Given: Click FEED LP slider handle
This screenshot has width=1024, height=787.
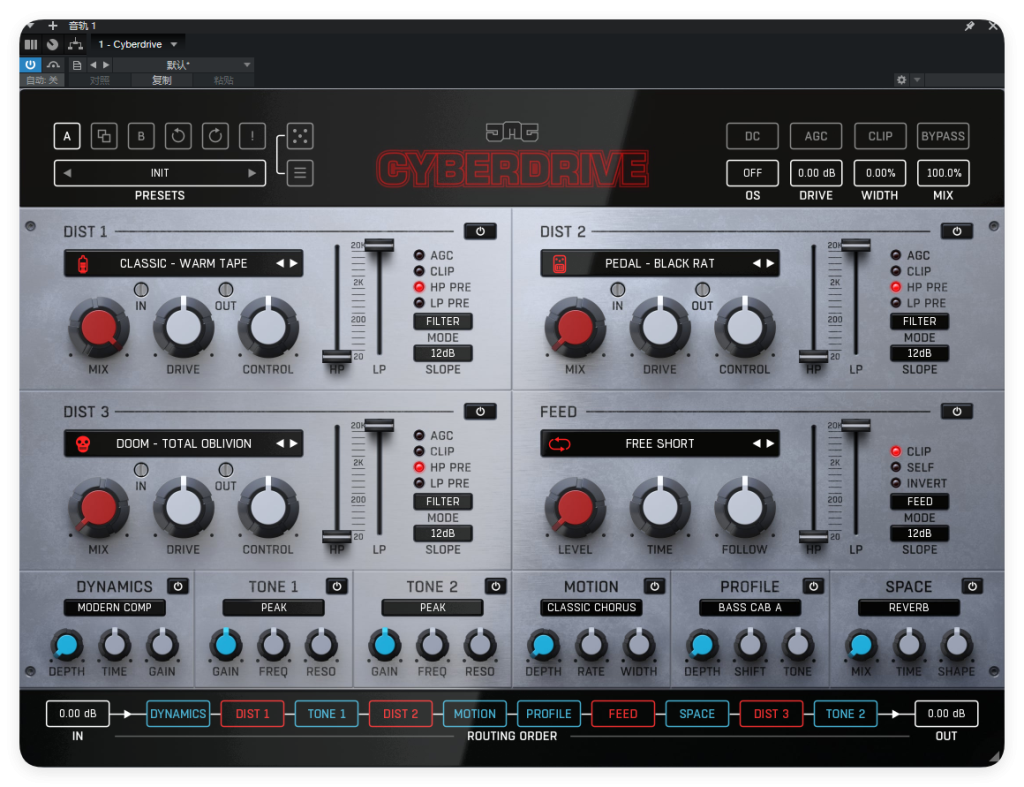Looking at the screenshot, I should tap(856, 425).
